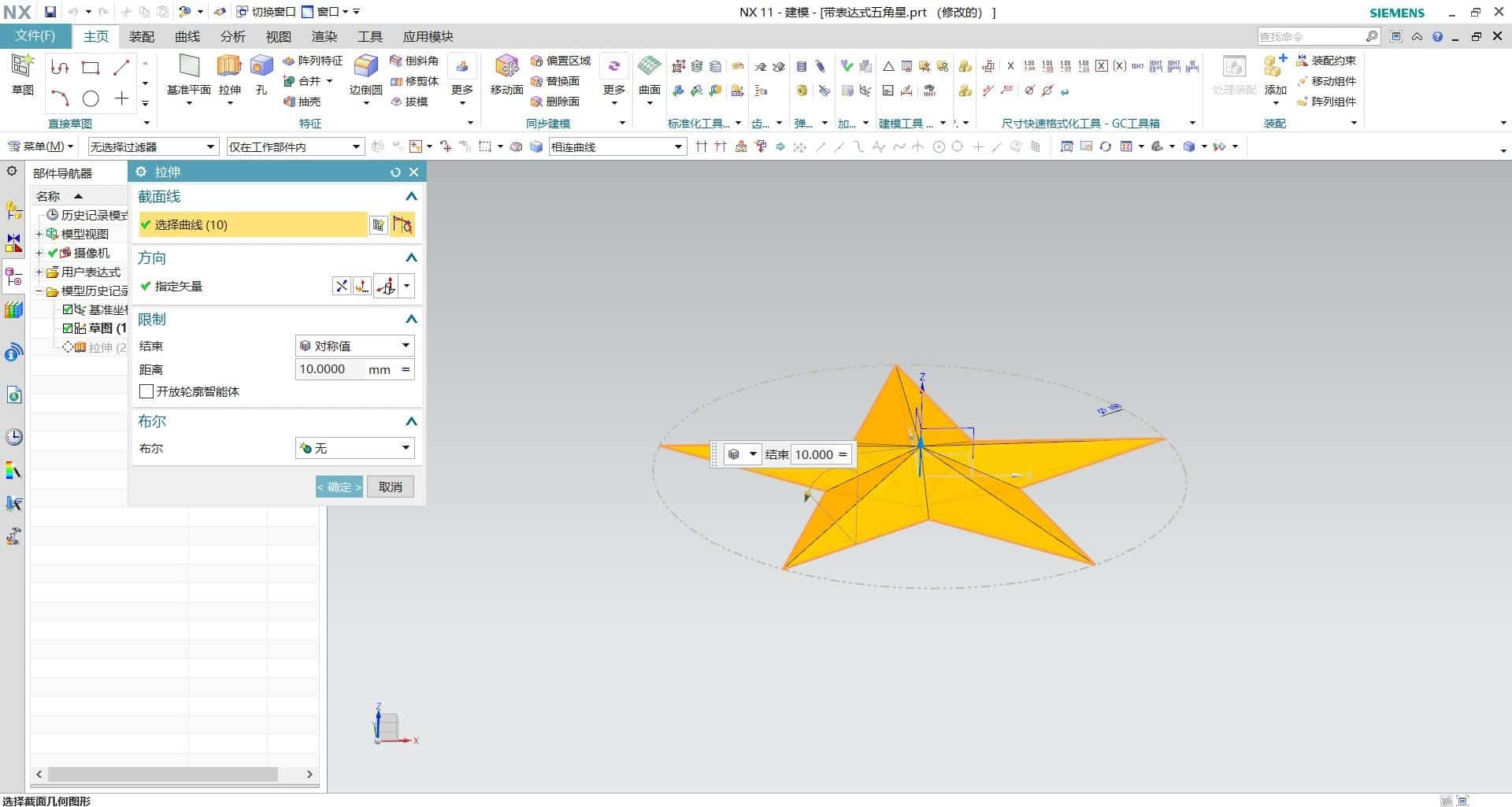This screenshot has width=1512, height=807.
Task: Open the 结束 对称值 dropdown
Action: click(x=355, y=346)
